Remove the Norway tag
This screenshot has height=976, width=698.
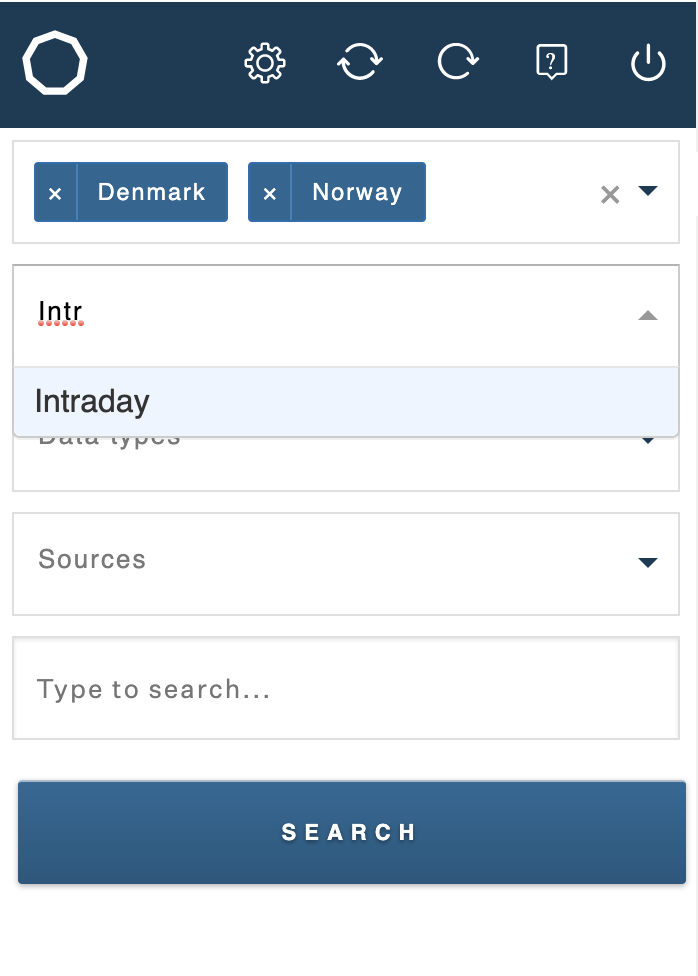tap(270, 193)
